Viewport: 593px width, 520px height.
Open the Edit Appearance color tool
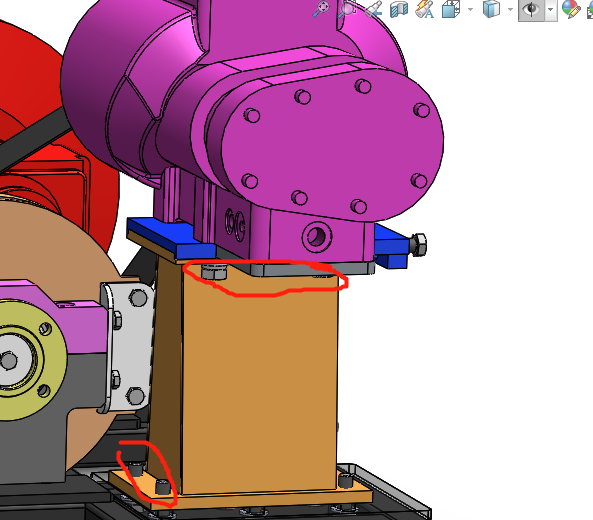pos(571,9)
